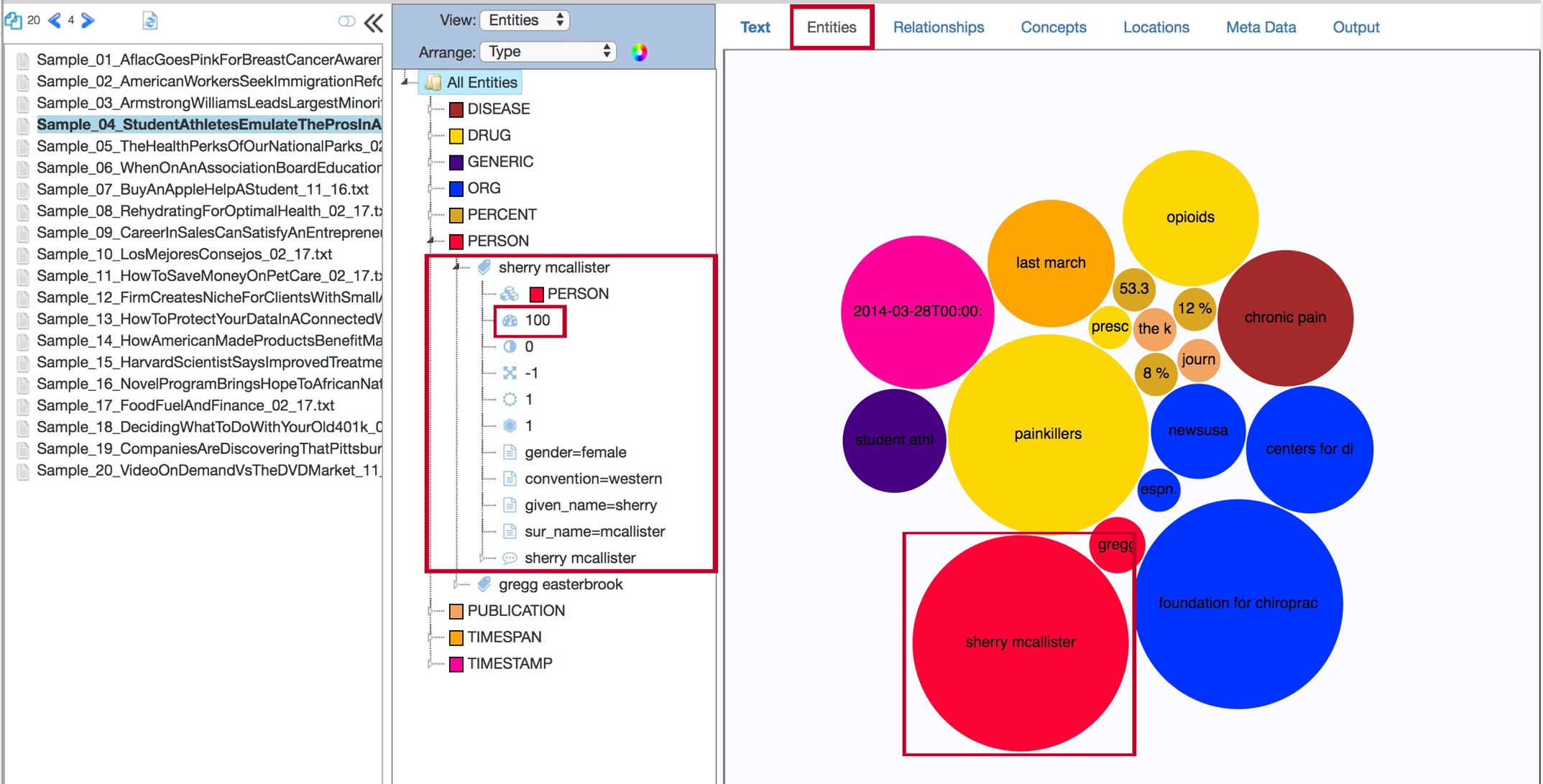Click the documents stack icon
This screenshot has height=784, width=1543.
click(x=13, y=20)
